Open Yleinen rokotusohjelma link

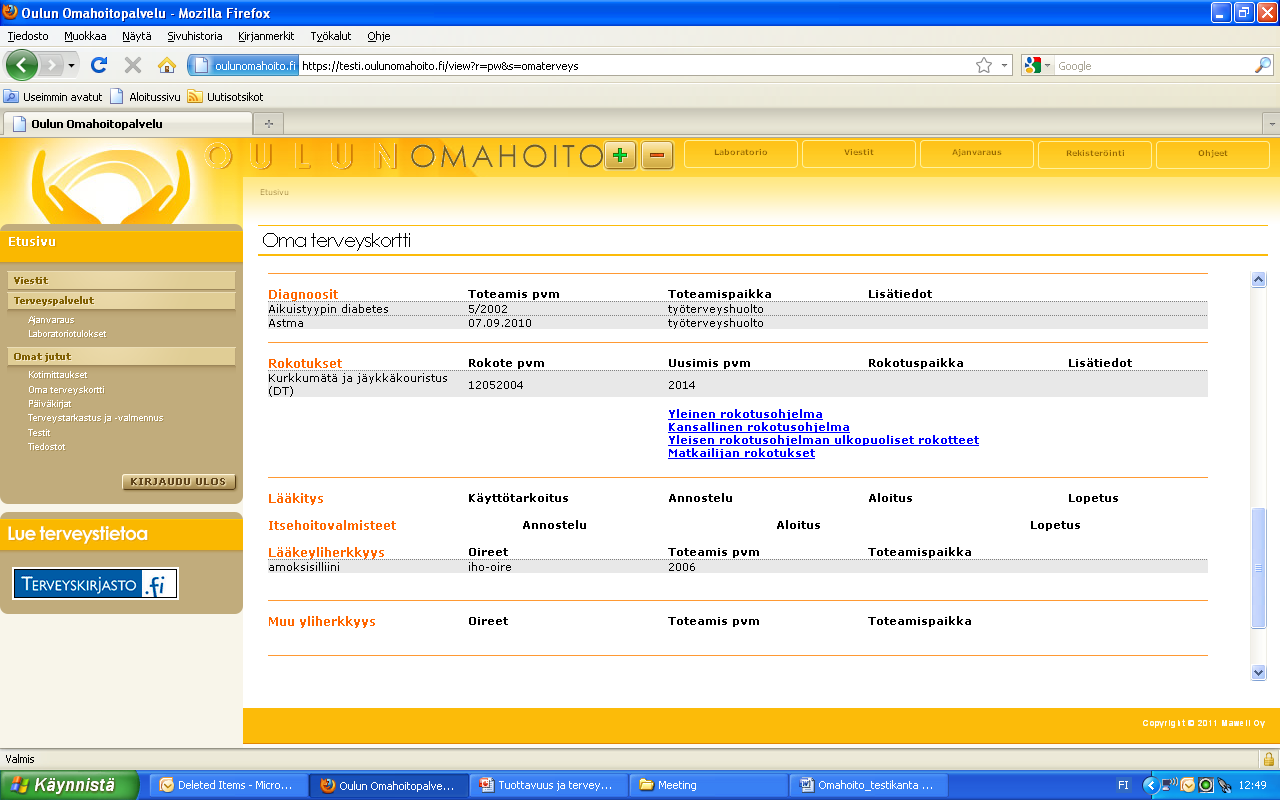coord(745,414)
